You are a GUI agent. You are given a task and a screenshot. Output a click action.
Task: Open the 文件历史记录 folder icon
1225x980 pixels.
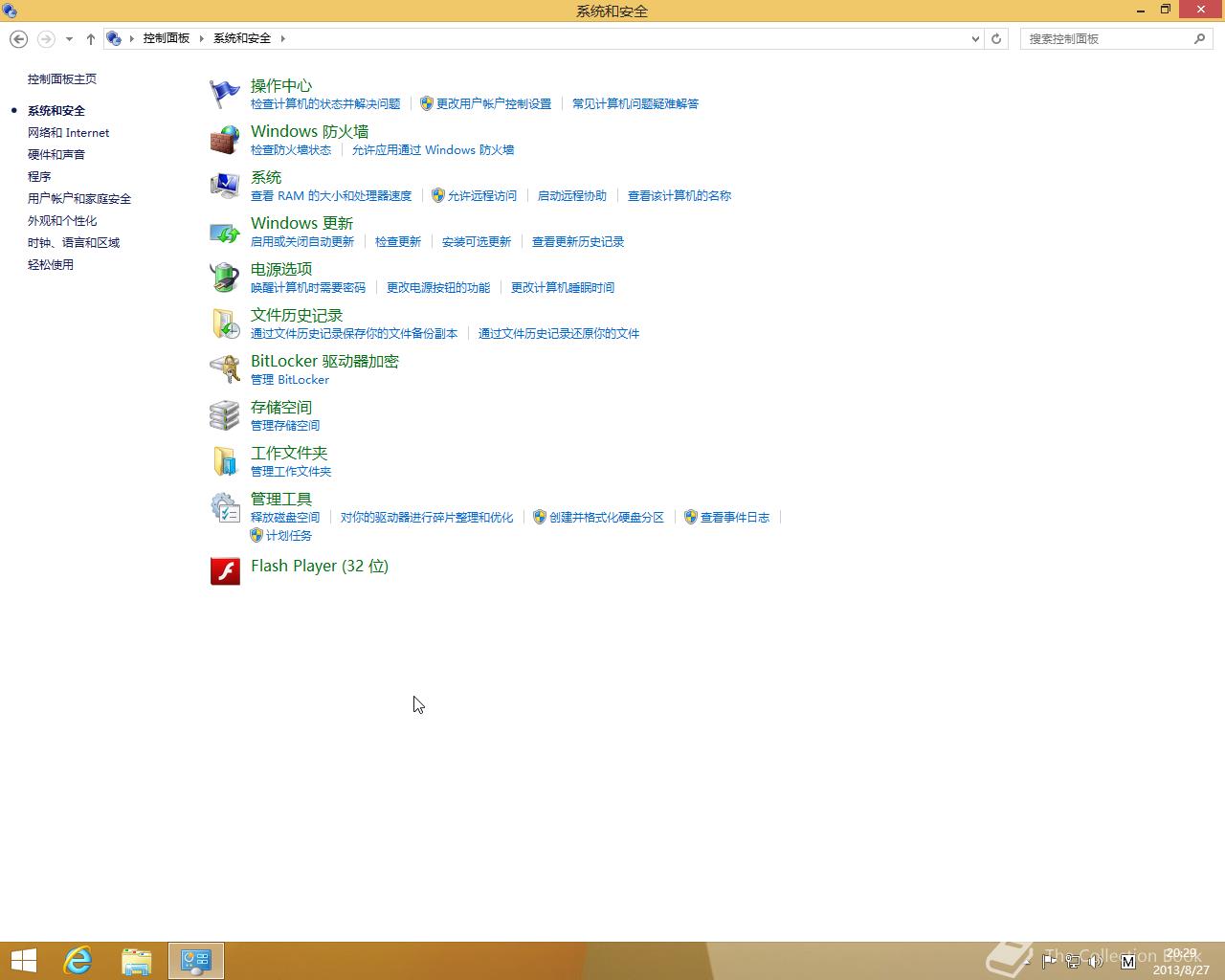point(225,323)
